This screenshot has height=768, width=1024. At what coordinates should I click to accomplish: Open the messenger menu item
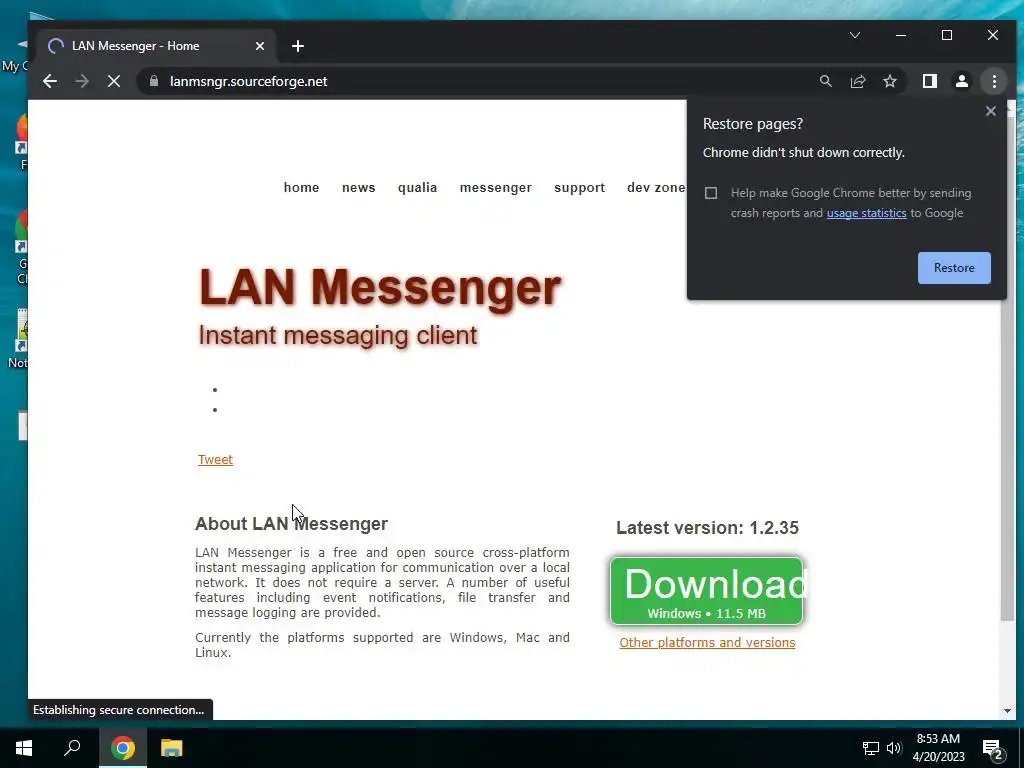[496, 187]
